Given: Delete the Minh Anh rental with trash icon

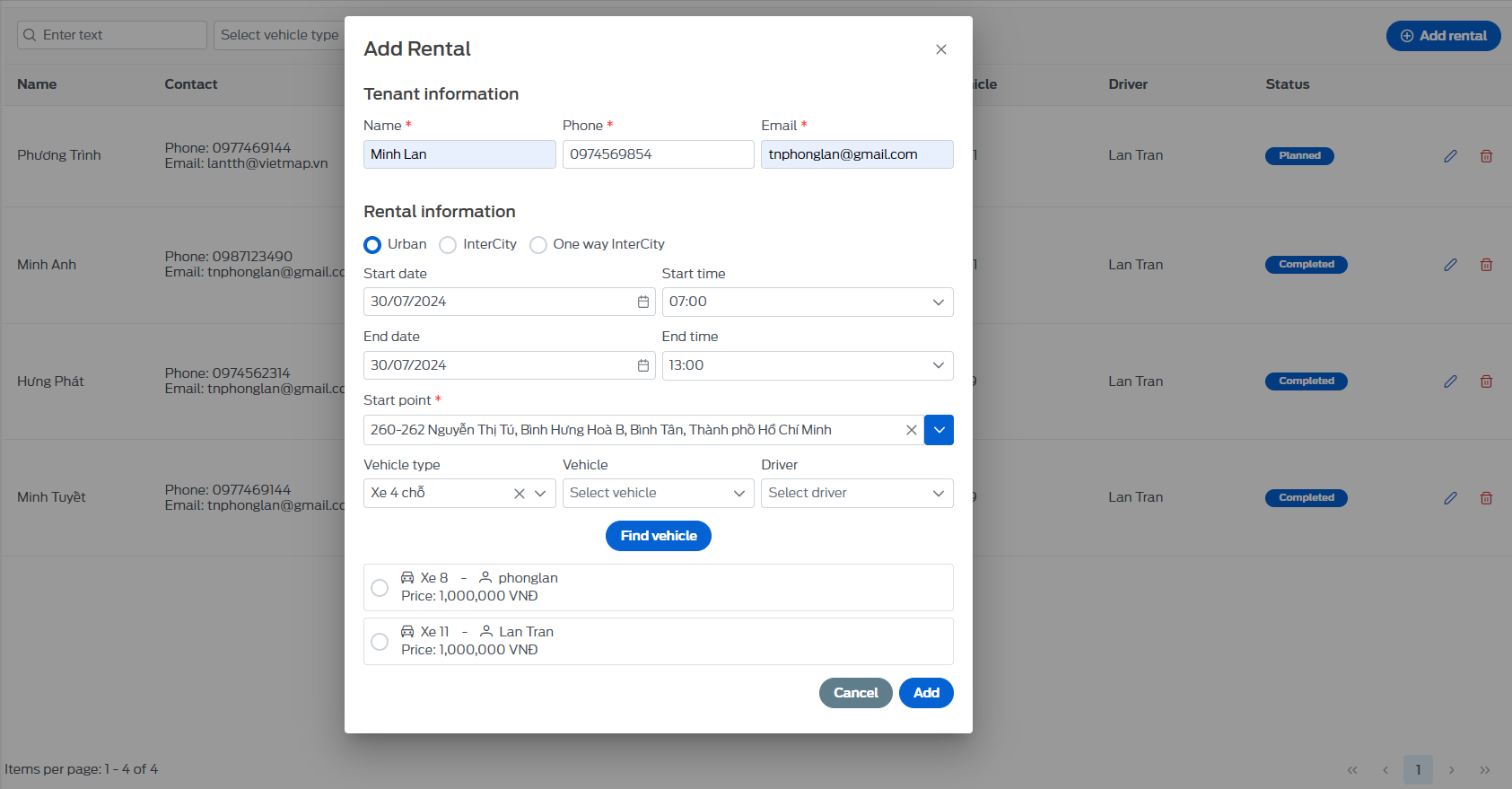Looking at the screenshot, I should point(1486,265).
